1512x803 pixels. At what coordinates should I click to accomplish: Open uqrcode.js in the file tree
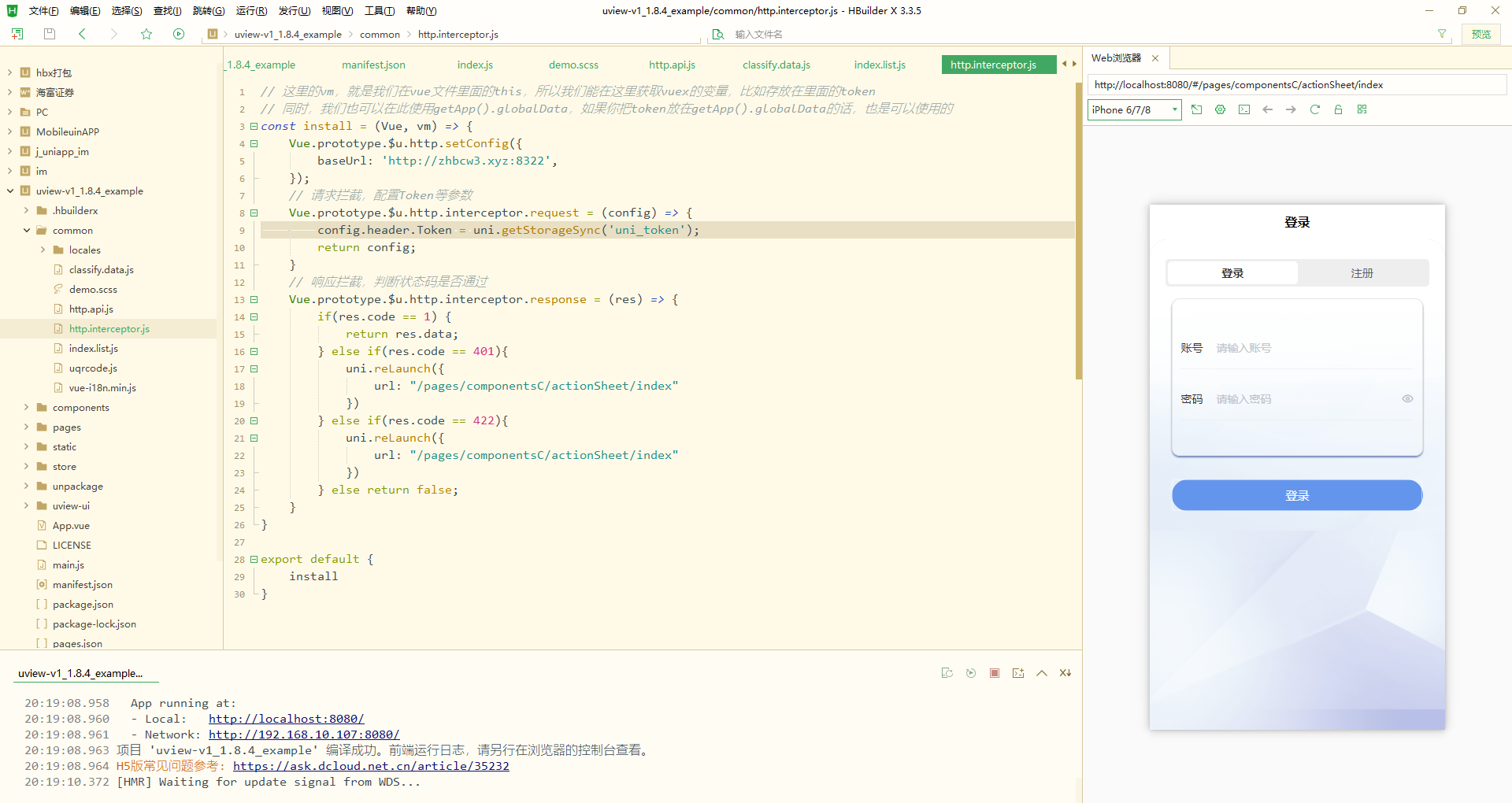point(93,368)
